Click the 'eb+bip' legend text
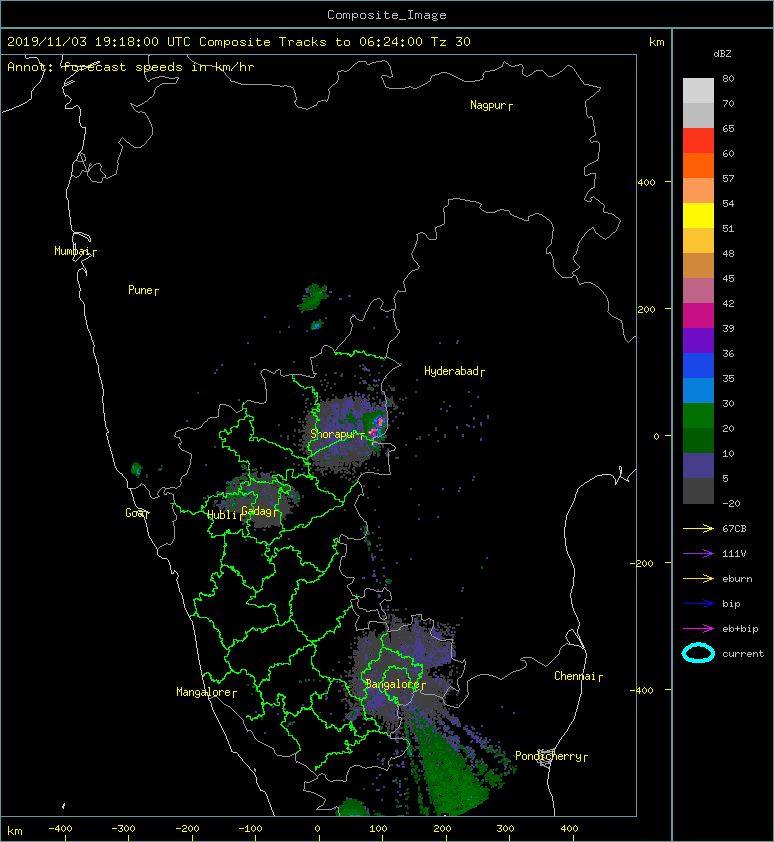The height and width of the screenshot is (842, 774). pos(740,629)
